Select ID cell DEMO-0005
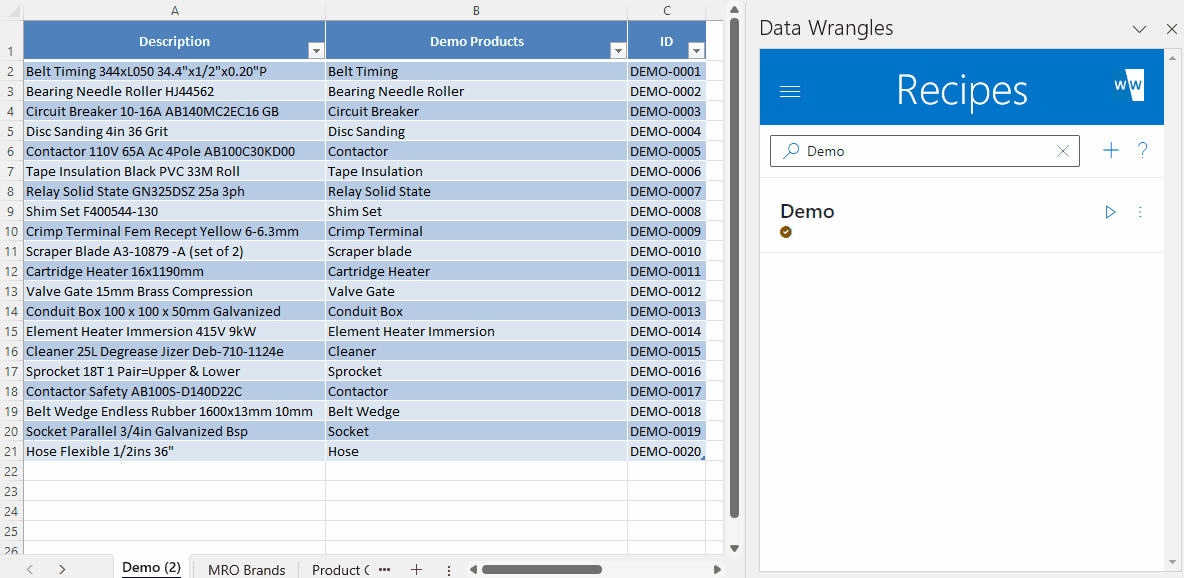This screenshot has height=578, width=1184. tap(667, 151)
